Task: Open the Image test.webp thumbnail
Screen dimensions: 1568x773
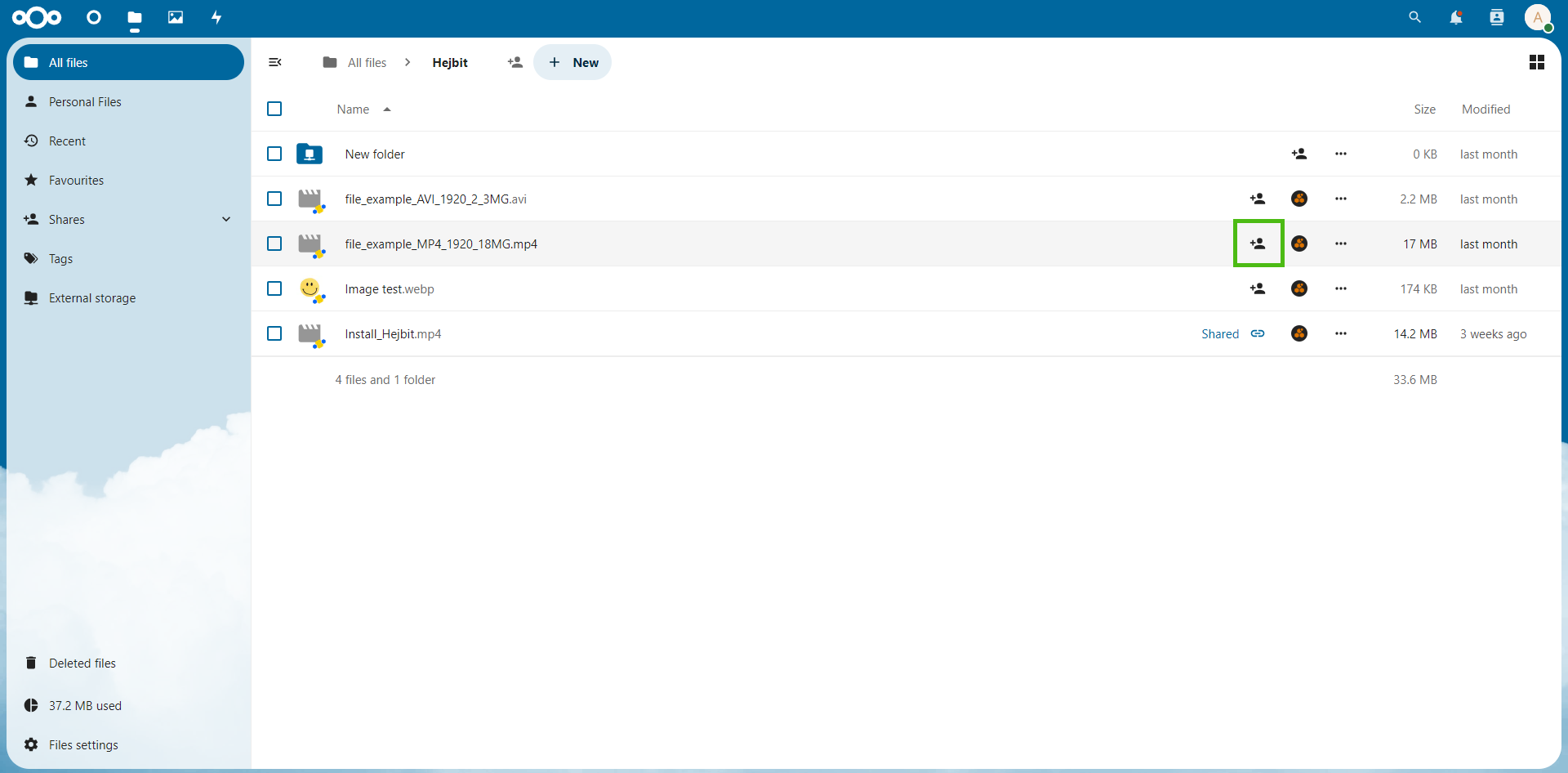Action: 310,288
